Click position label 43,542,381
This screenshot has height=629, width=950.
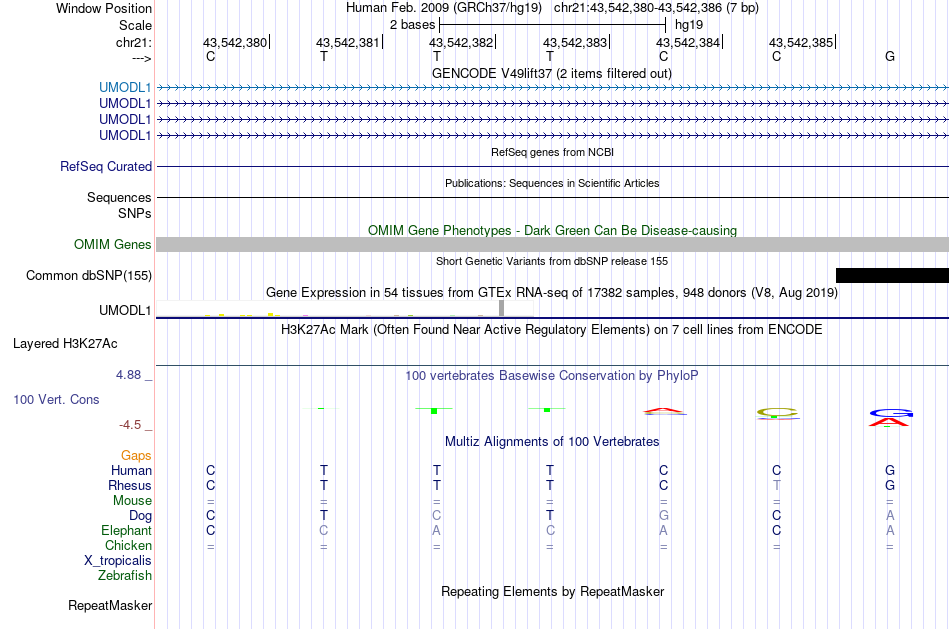click(x=348, y=42)
